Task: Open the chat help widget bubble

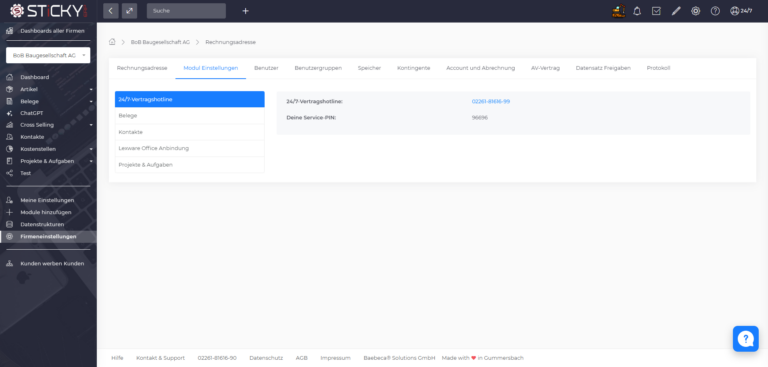Action: click(745, 339)
